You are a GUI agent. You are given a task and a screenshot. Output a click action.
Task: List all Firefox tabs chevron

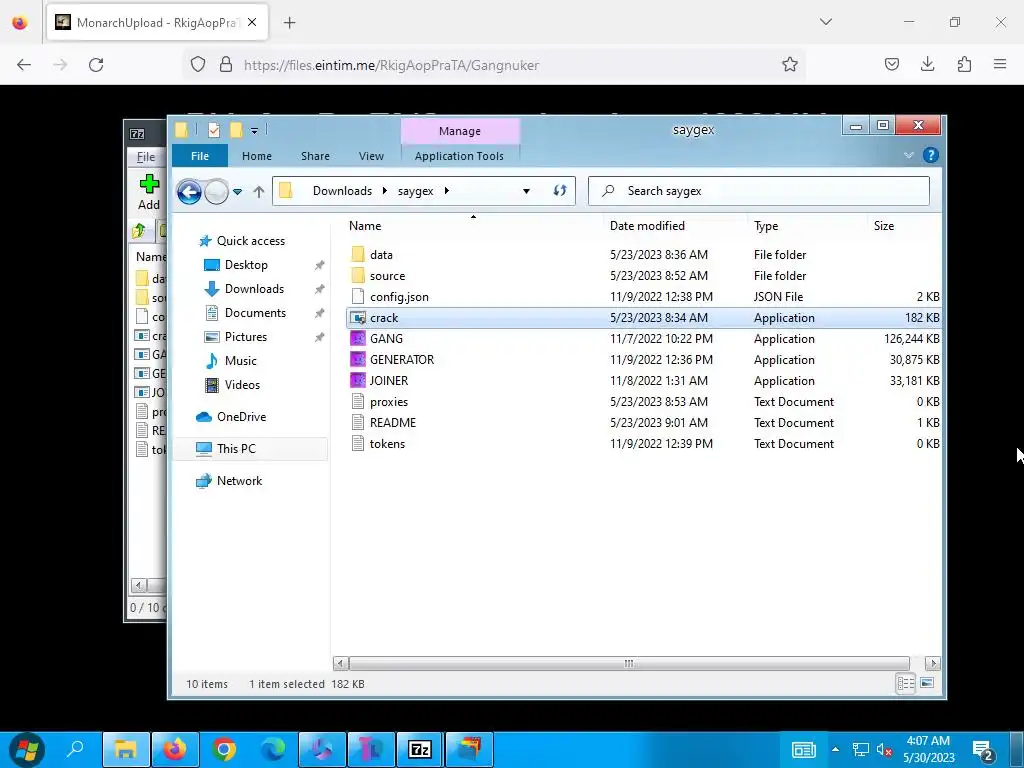(826, 22)
